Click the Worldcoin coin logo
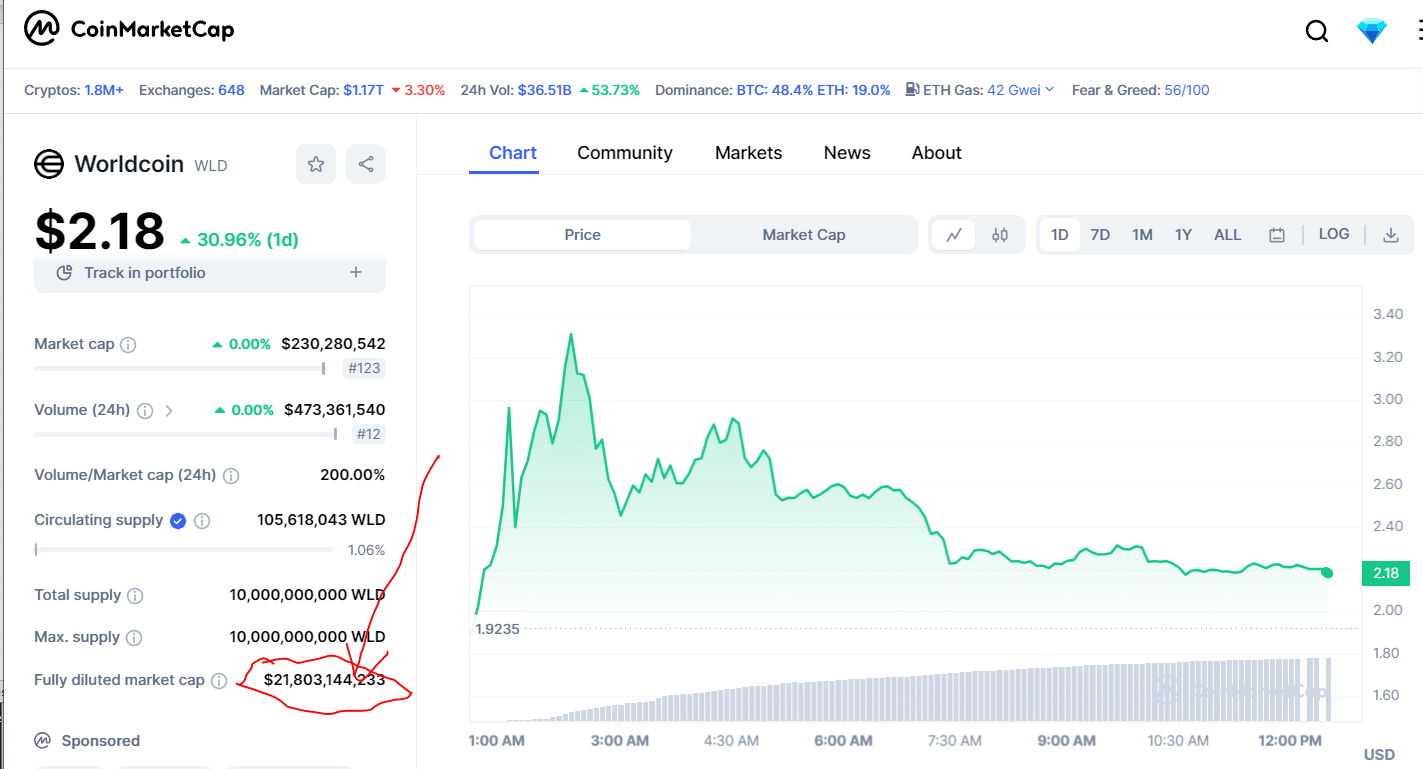This screenshot has width=1423, height=769. pyautogui.click(x=49, y=164)
